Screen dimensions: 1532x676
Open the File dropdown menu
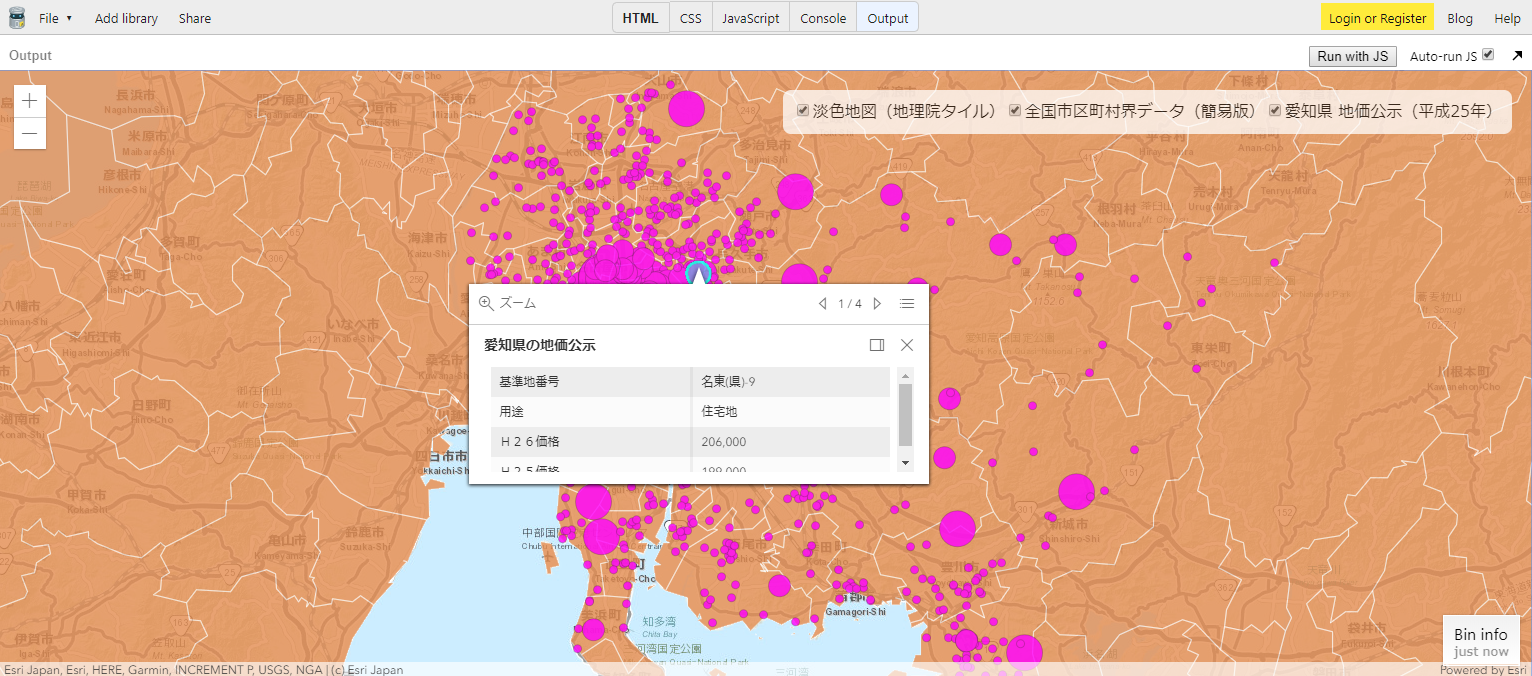pyautogui.click(x=55, y=18)
